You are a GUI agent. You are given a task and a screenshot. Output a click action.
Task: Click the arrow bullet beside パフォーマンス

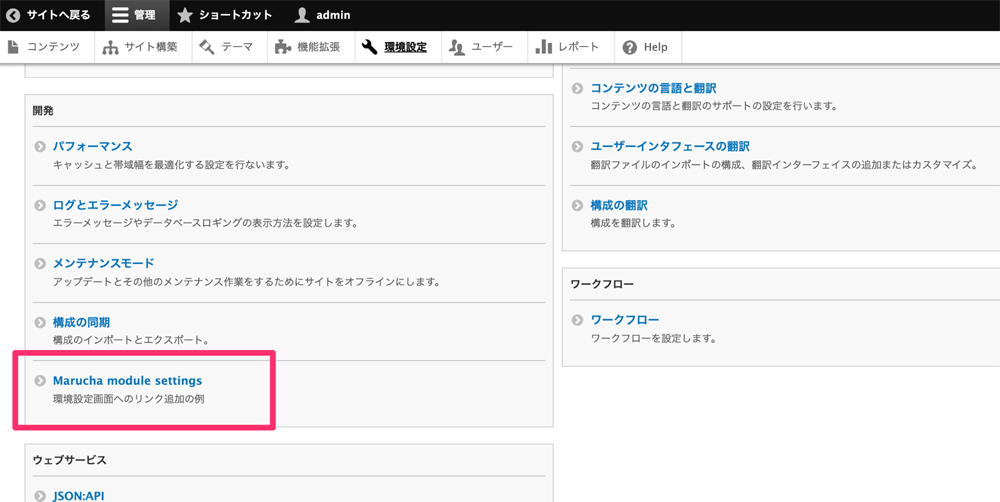coord(40,147)
